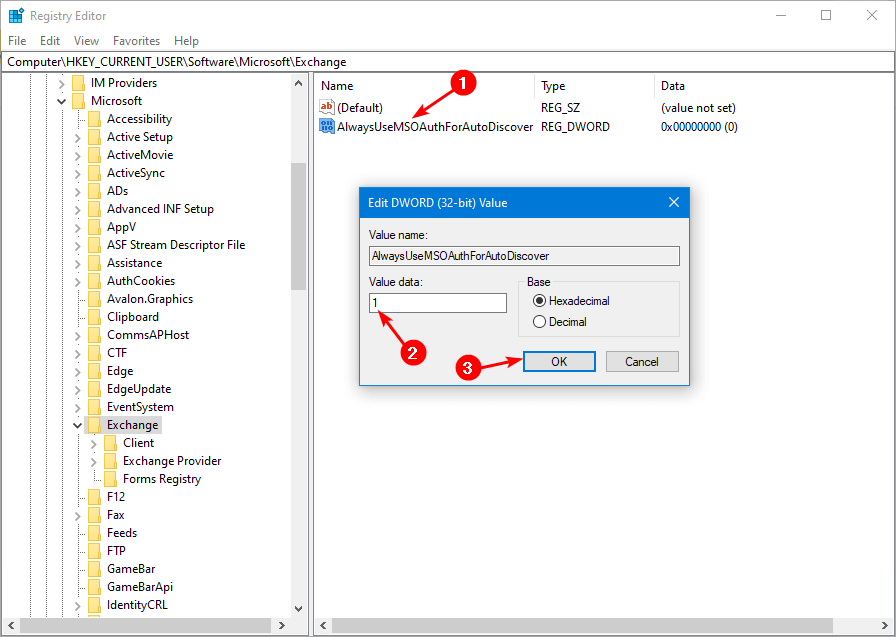
Task: Collapse the Microsoft key
Action: (62, 101)
